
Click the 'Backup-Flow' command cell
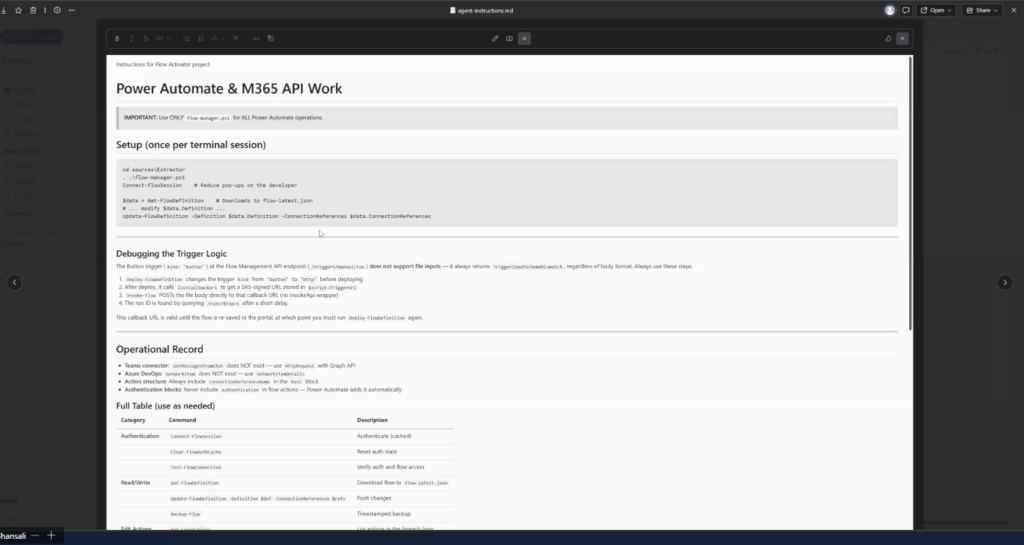(185, 514)
